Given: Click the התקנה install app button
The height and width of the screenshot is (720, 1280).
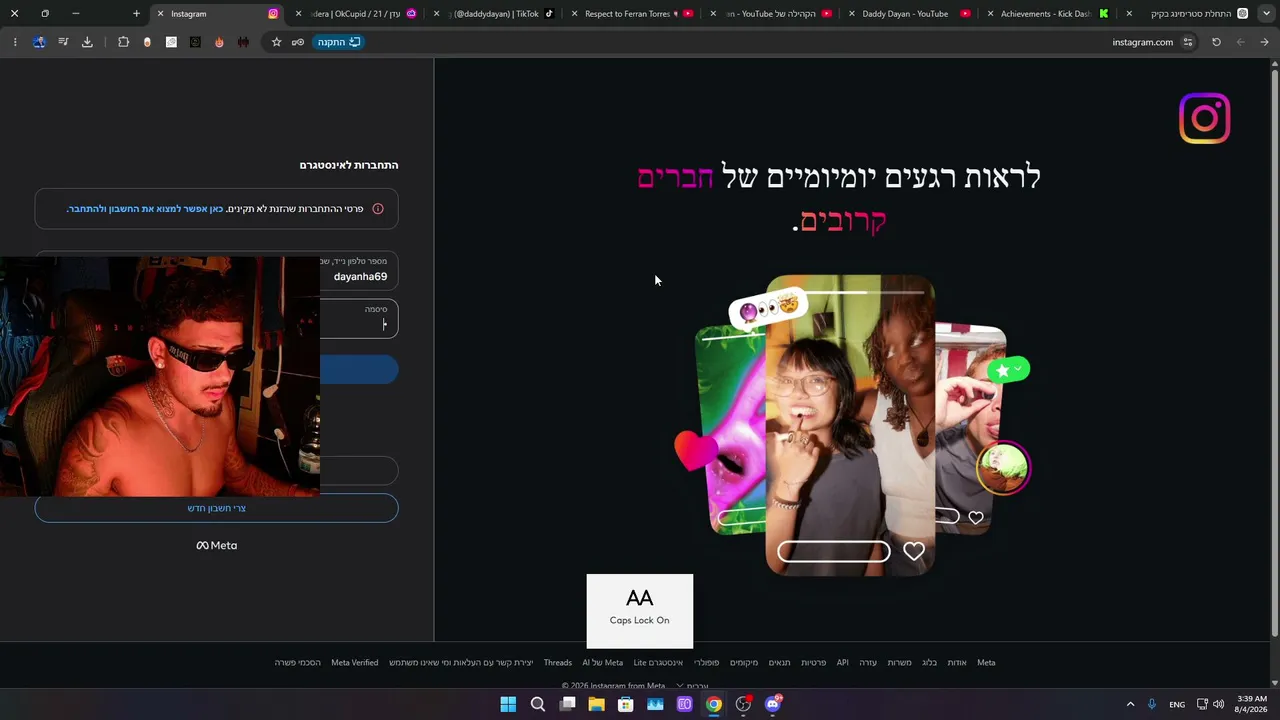Looking at the screenshot, I should (339, 42).
